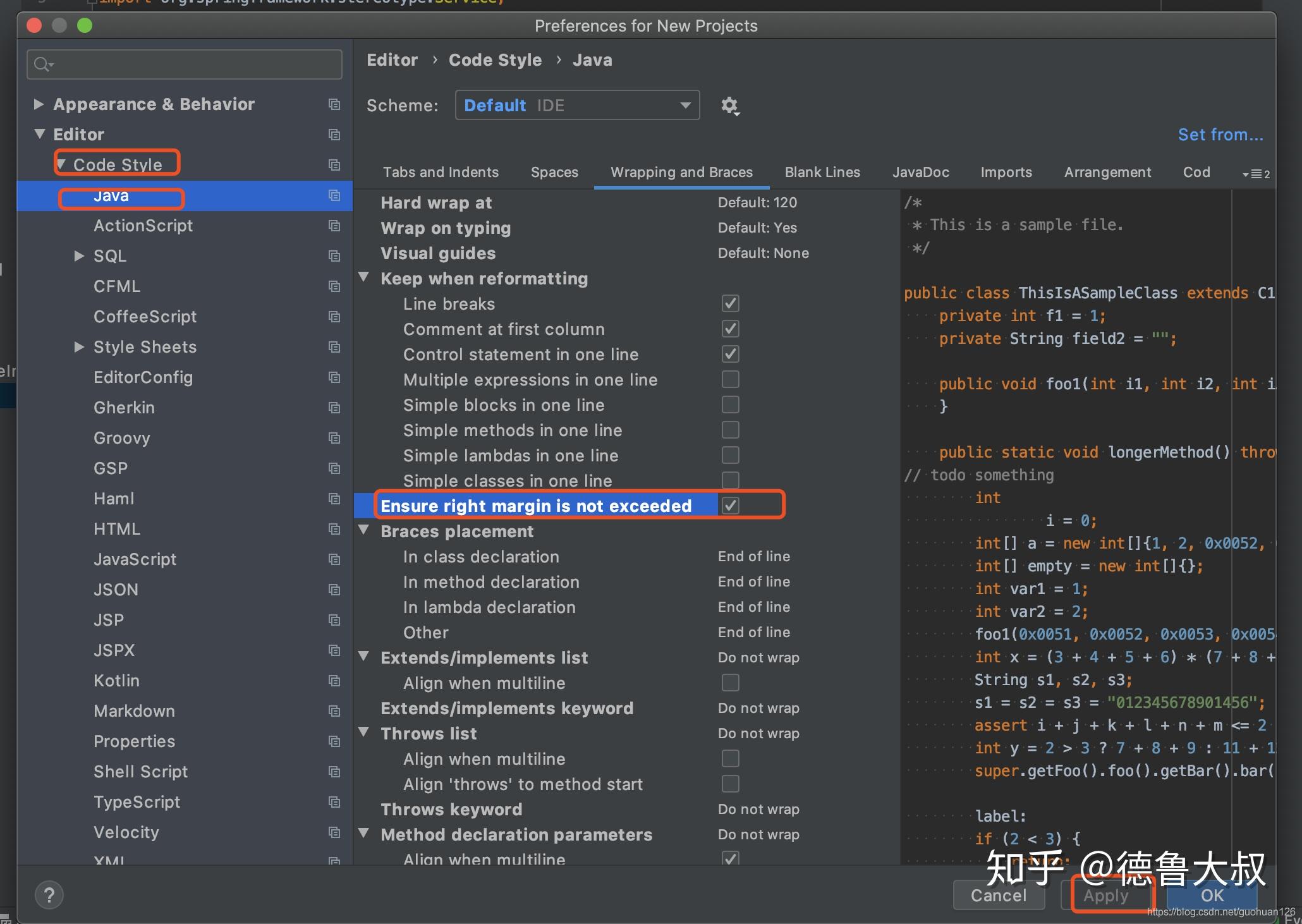Click the Apply button
This screenshot has width=1302, height=924.
pos(1105,895)
